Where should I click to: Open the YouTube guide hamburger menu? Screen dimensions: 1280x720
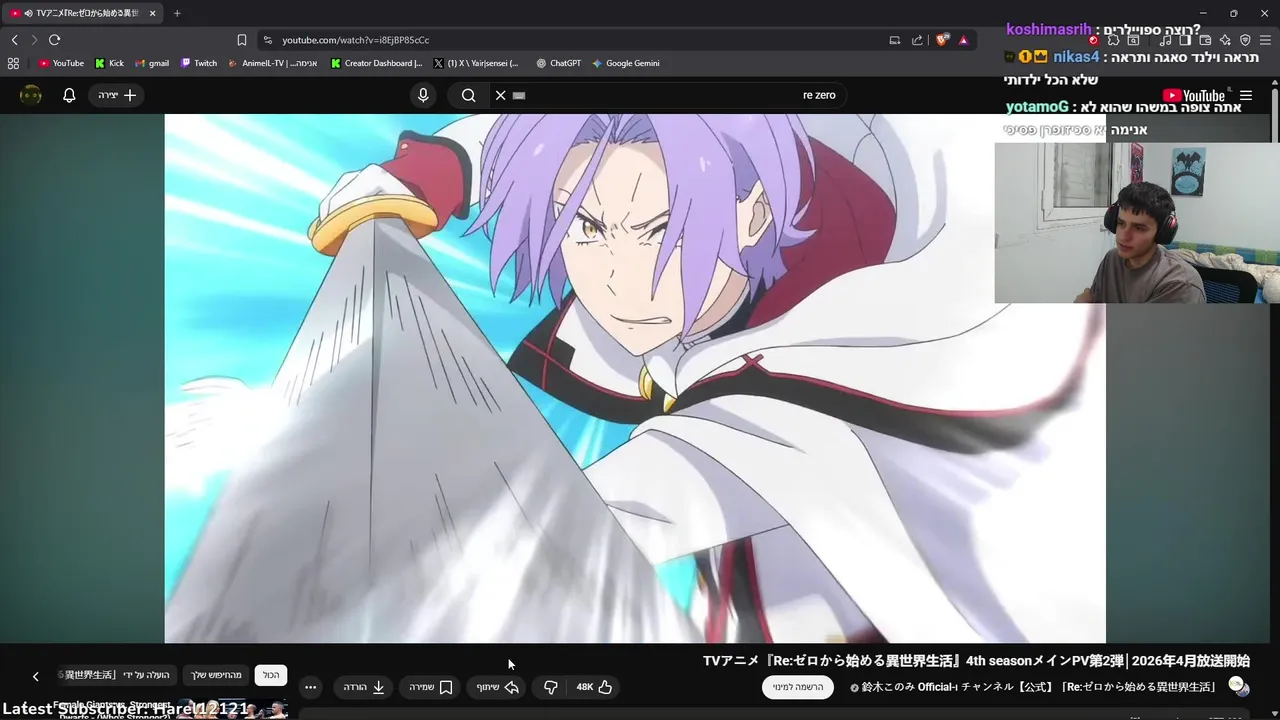pos(1246,96)
